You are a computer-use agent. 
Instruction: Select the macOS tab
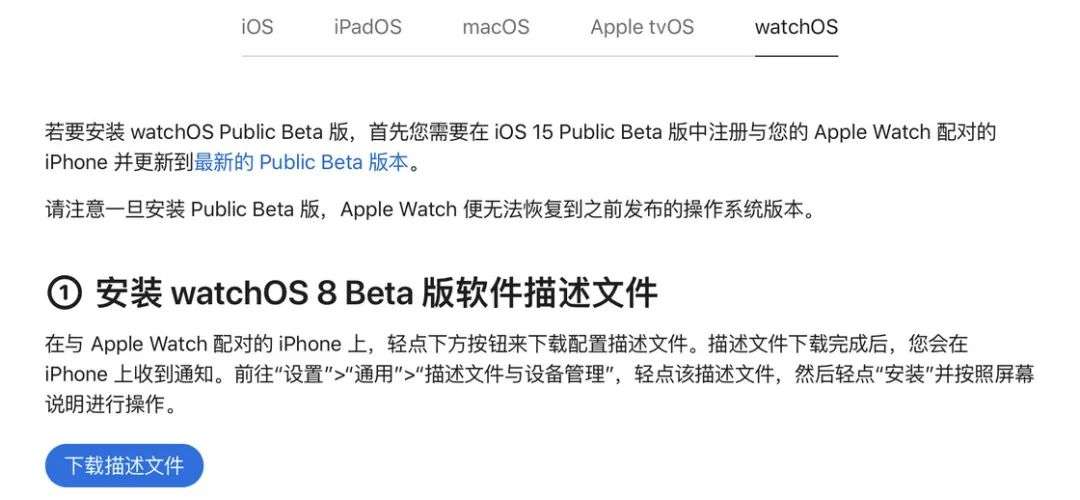[495, 27]
